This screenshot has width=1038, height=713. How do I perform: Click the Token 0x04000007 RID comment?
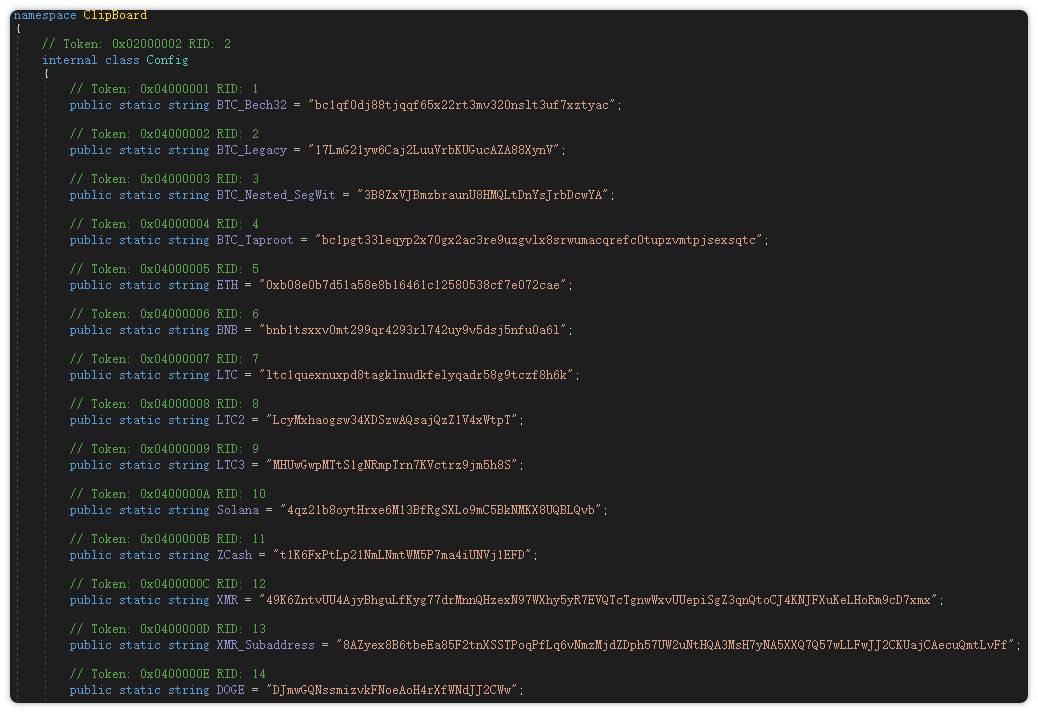[x=164, y=359]
